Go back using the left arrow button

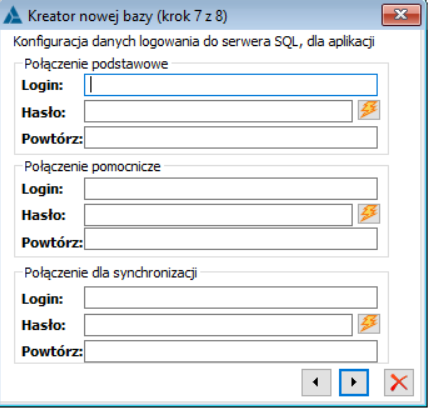(x=316, y=382)
